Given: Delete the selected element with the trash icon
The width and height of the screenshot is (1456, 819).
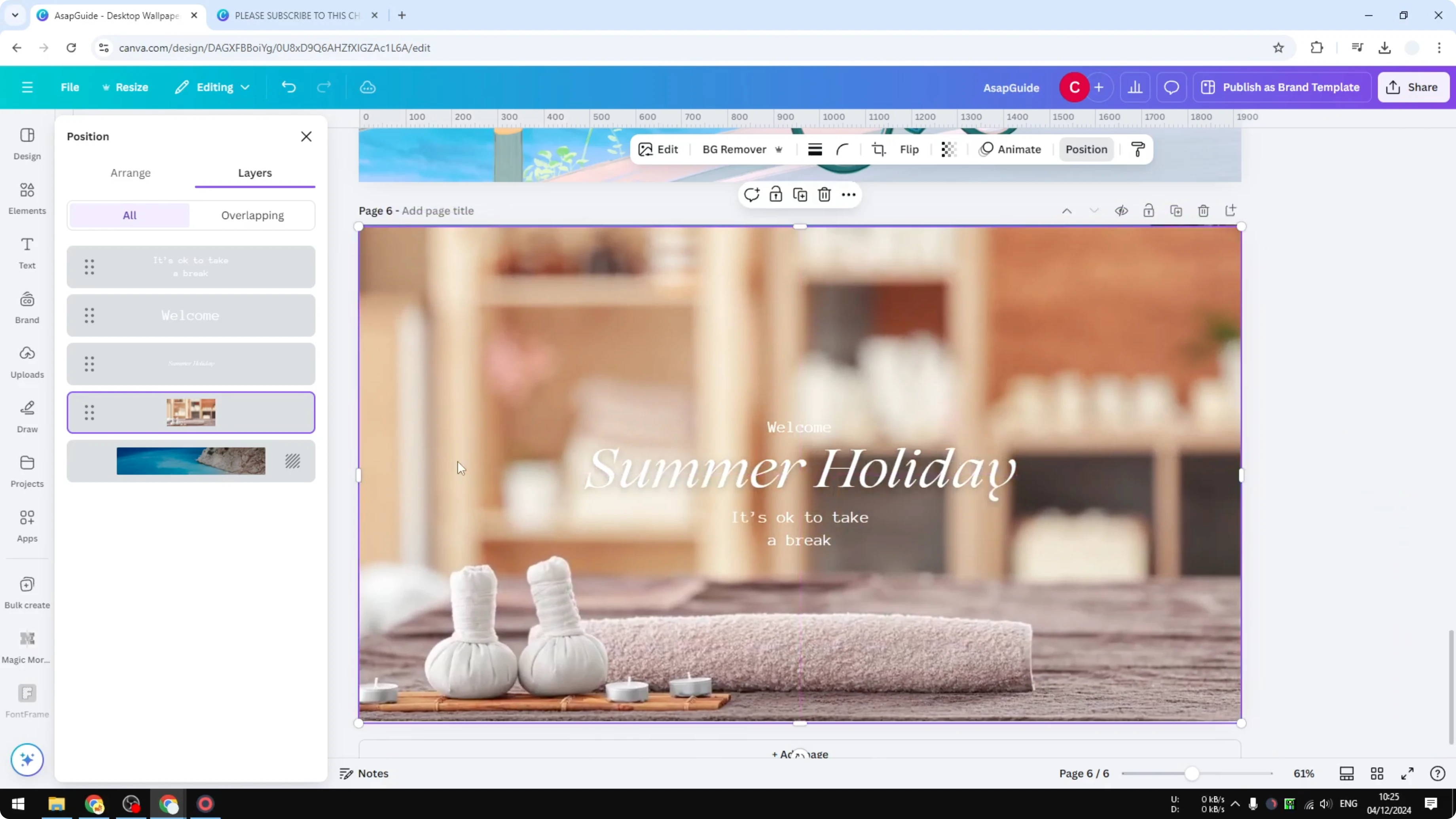Looking at the screenshot, I should coord(824,194).
